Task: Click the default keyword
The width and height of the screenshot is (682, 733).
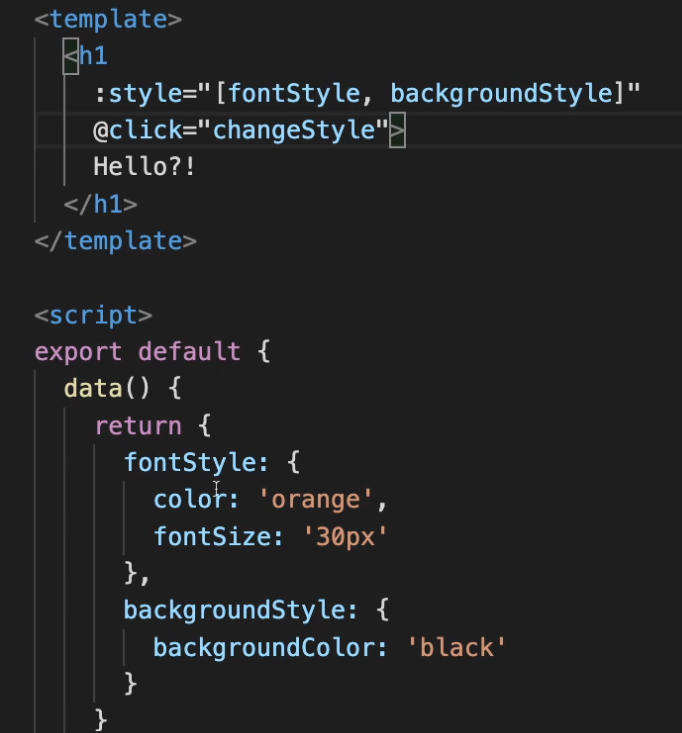Action: [189, 352]
